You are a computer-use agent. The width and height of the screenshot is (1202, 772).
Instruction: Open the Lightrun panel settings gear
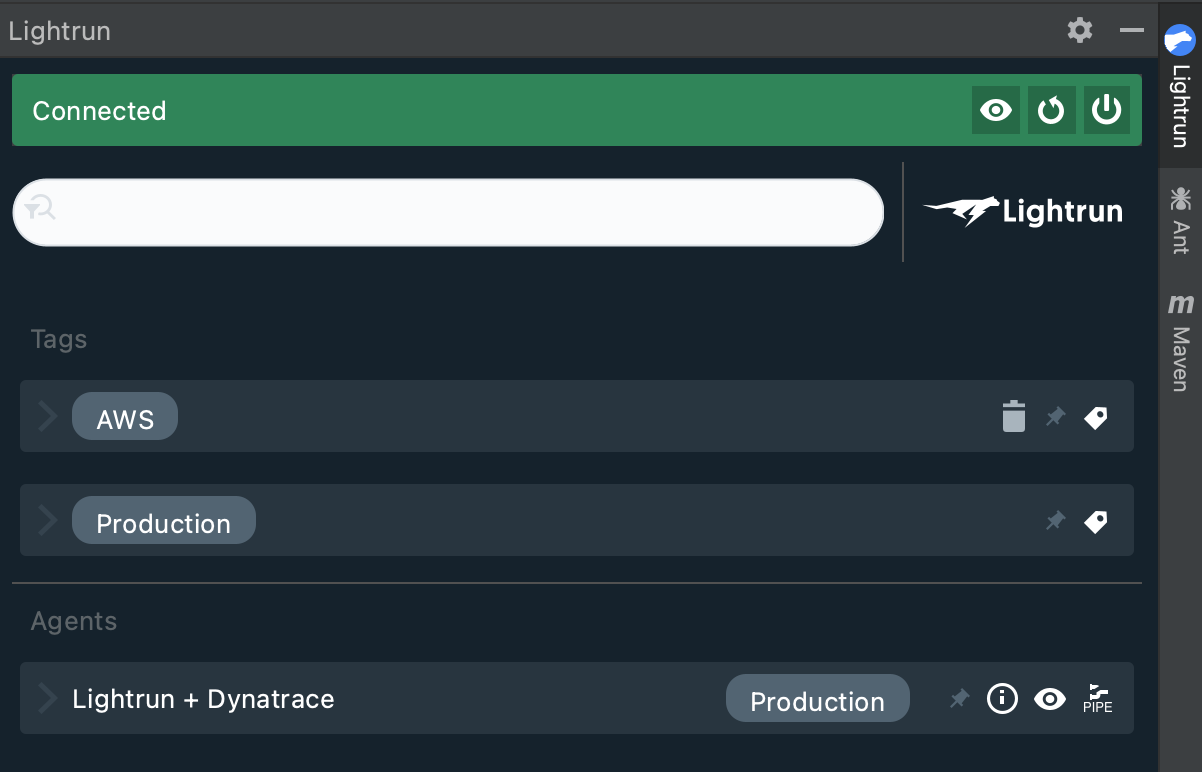[x=1079, y=30]
